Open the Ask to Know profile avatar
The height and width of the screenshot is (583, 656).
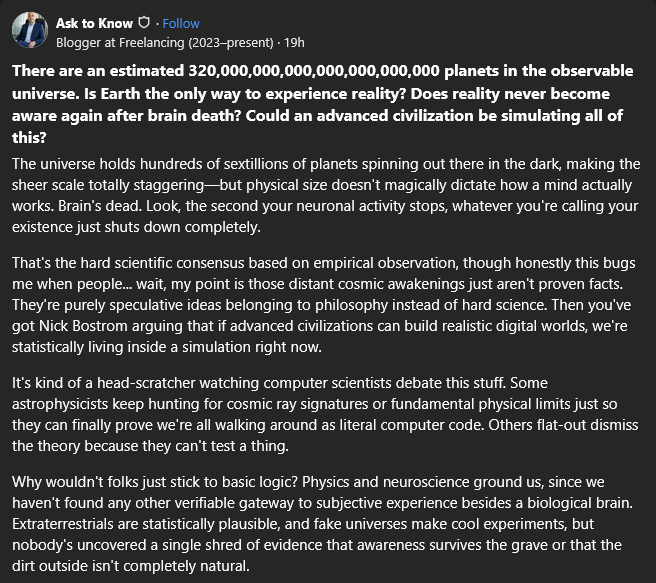(30, 30)
